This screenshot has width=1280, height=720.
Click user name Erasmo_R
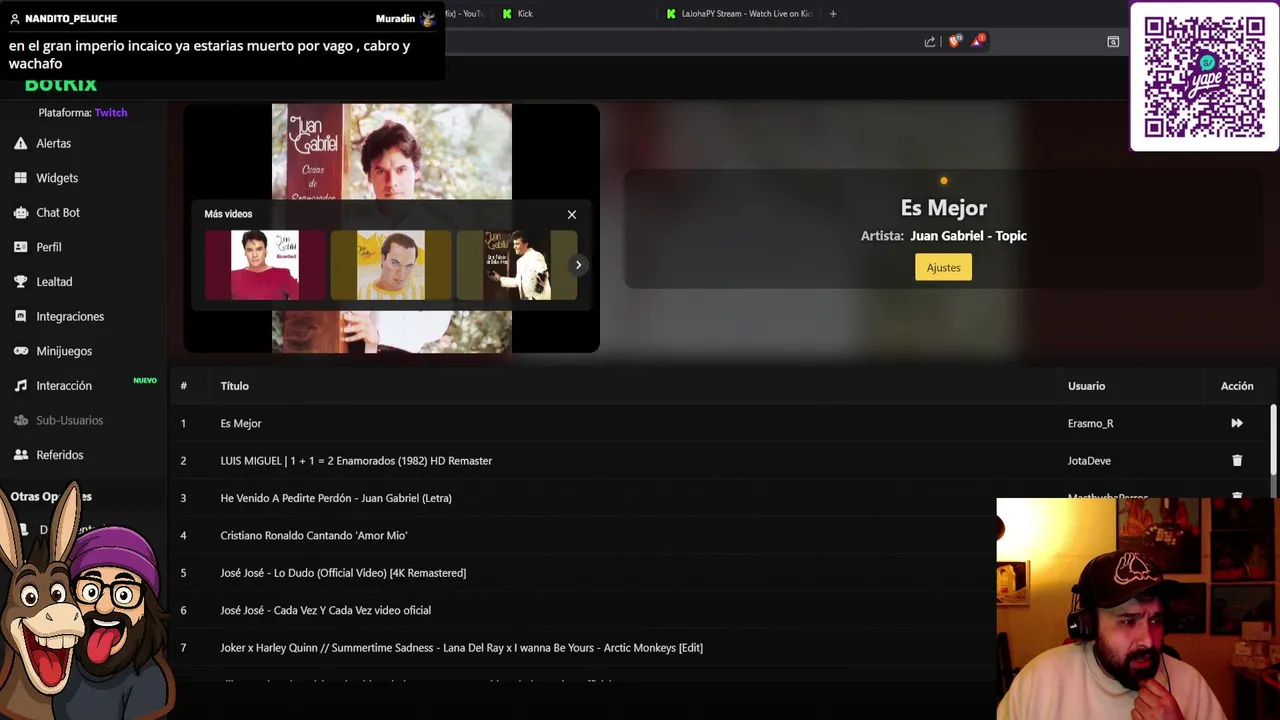click(x=1090, y=424)
